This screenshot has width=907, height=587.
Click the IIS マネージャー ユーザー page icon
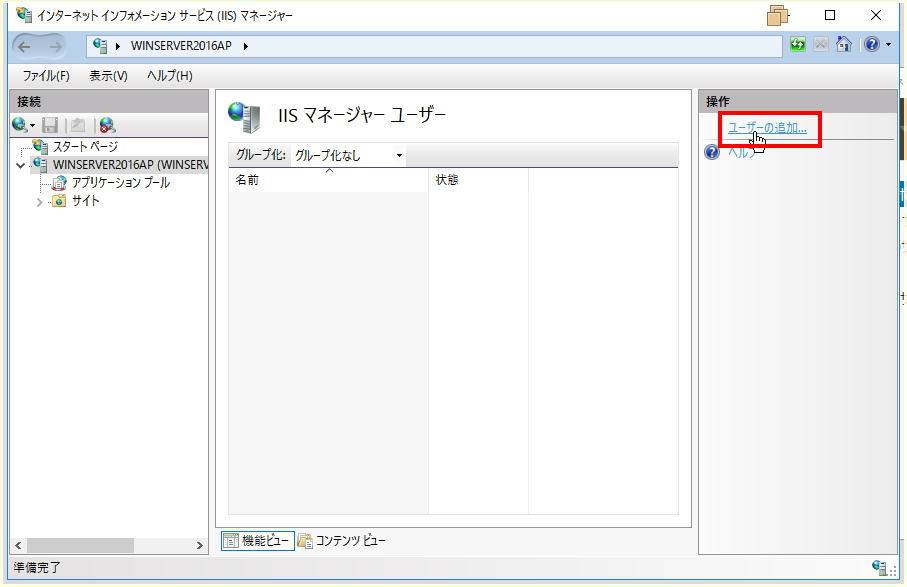tap(245, 117)
